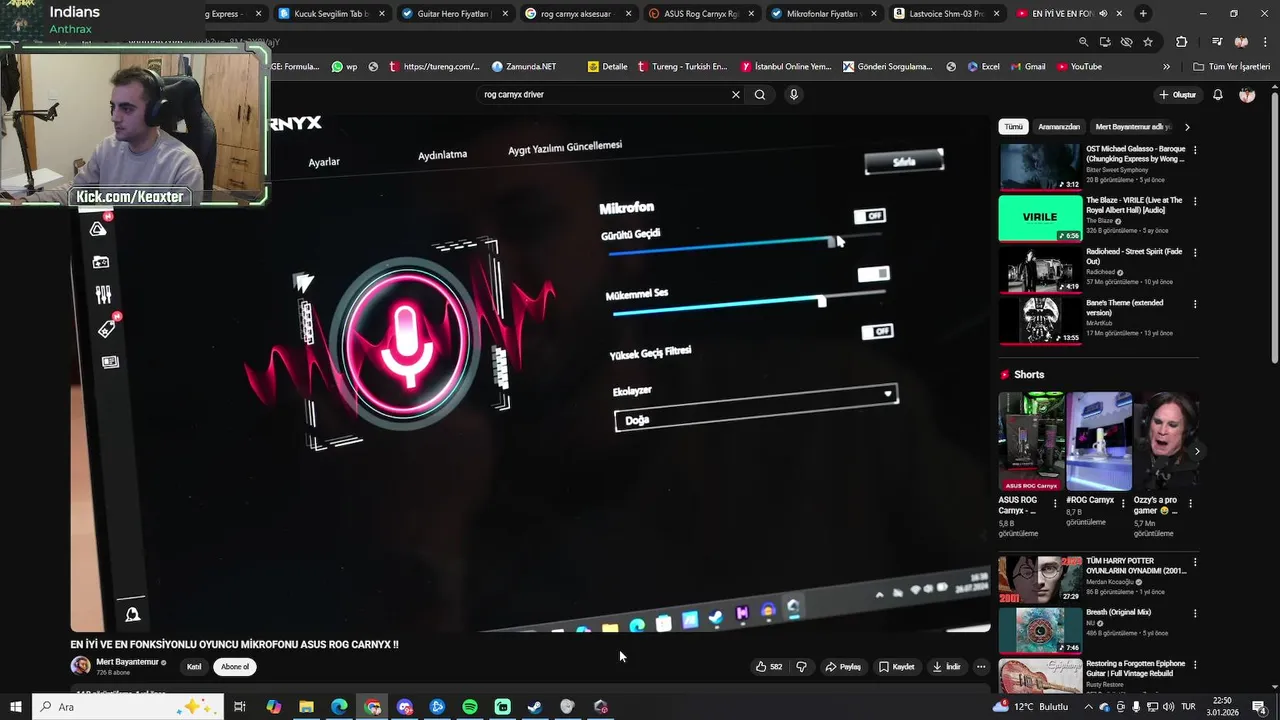Dislike the video

point(801,667)
